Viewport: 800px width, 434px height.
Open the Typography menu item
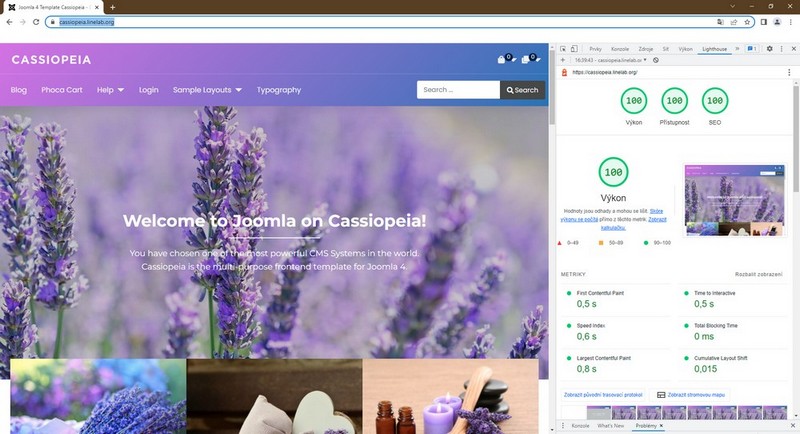[279, 90]
